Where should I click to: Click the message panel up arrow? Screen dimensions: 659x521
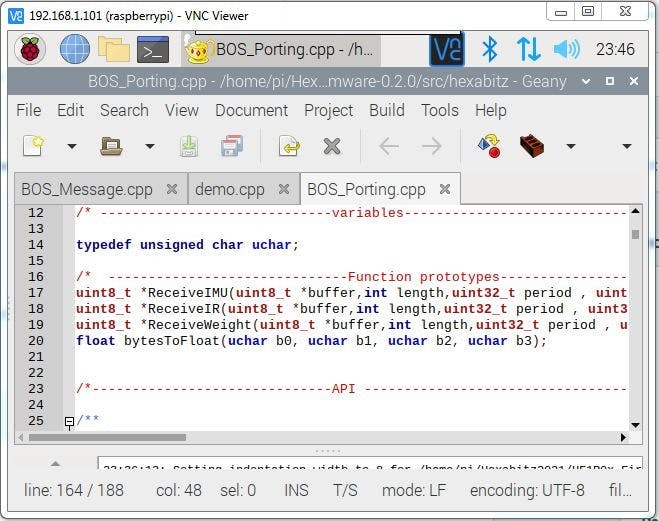[55, 464]
